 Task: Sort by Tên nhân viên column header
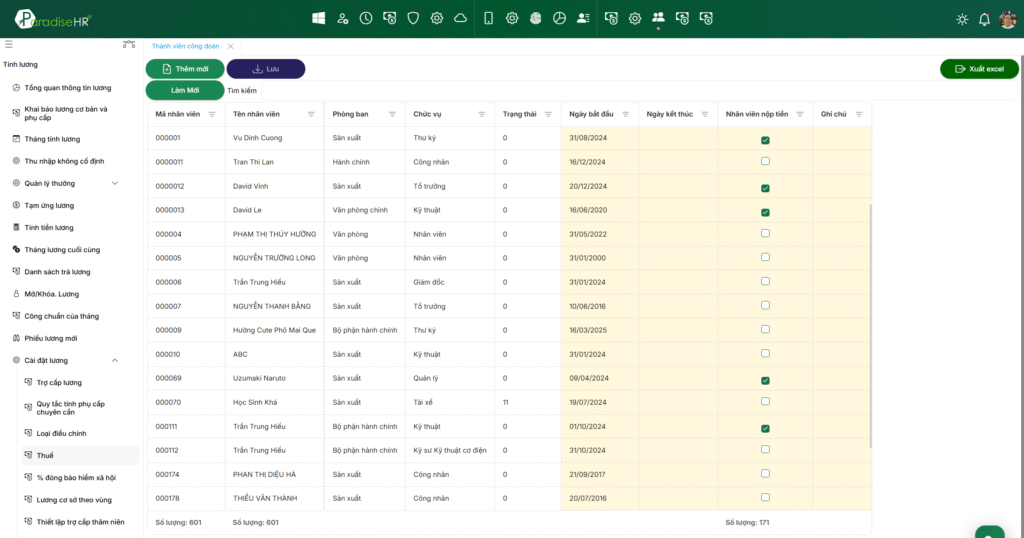(256, 114)
